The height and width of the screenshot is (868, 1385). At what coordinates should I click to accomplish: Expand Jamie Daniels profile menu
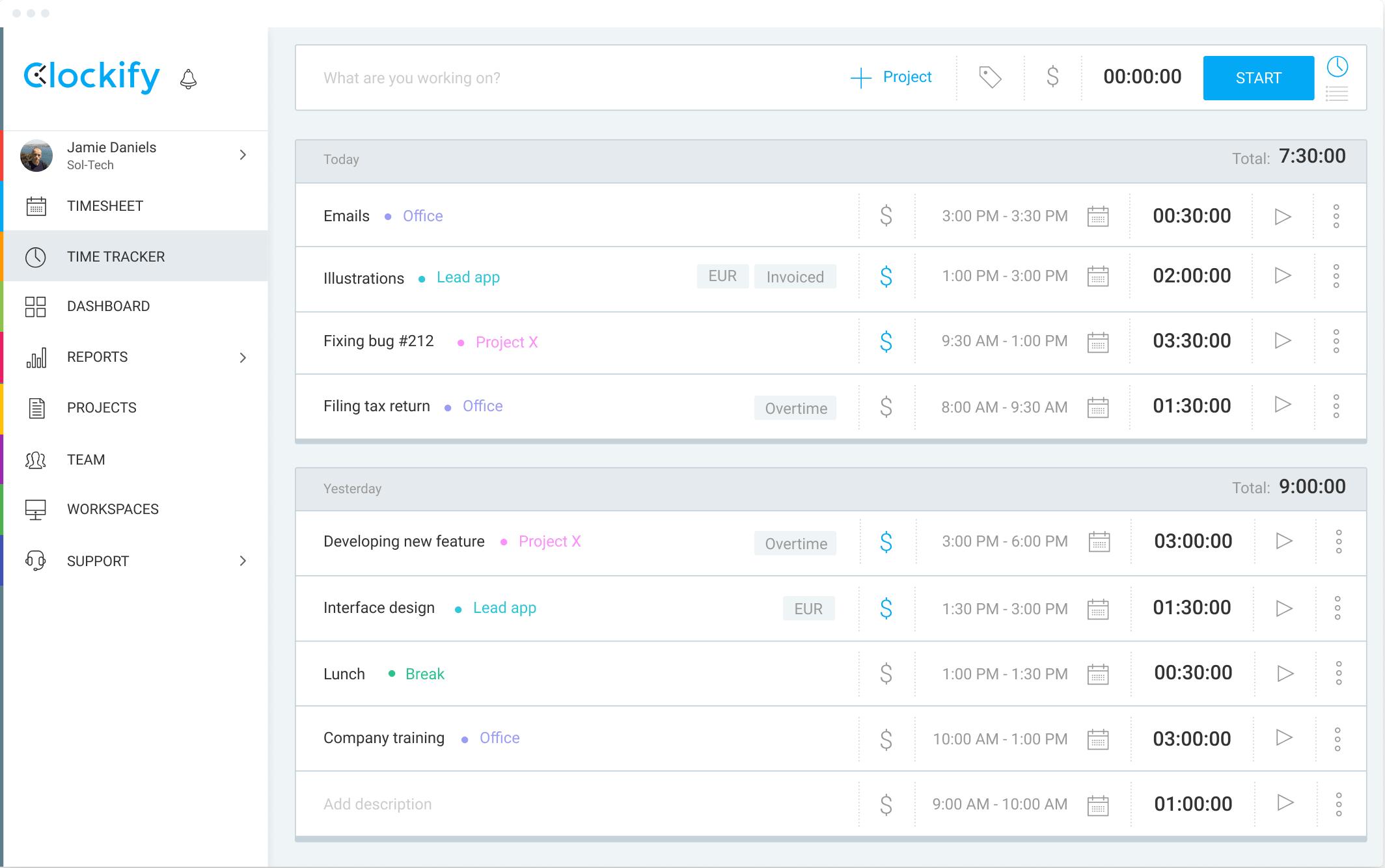point(243,155)
